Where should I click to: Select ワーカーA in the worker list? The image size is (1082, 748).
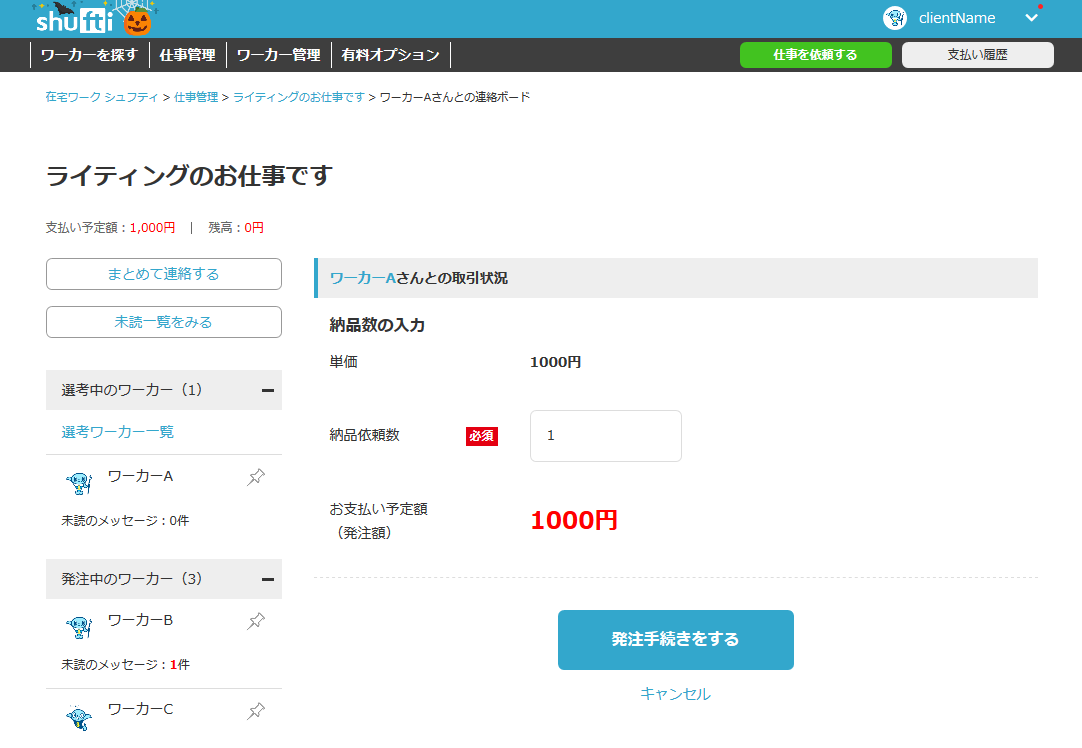point(141,476)
